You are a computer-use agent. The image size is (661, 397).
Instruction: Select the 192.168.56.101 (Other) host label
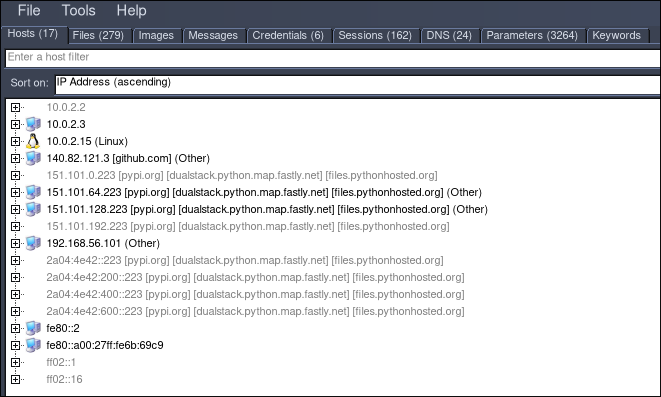coord(103,243)
